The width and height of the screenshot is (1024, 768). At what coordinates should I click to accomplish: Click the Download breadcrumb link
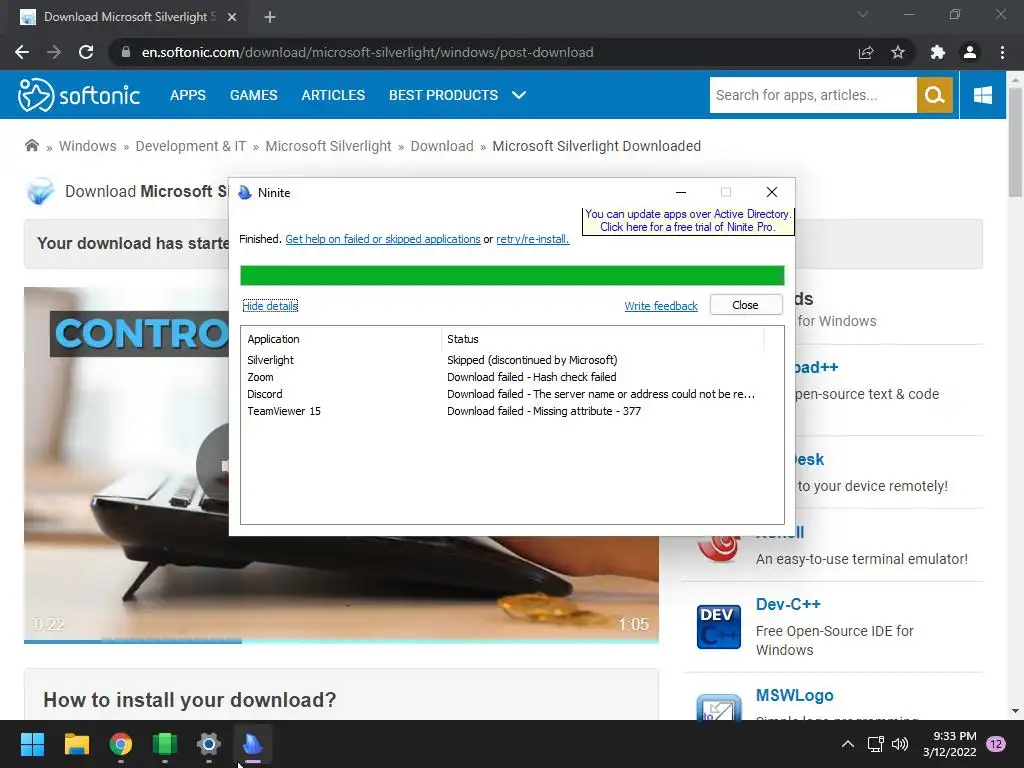pyautogui.click(x=441, y=146)
